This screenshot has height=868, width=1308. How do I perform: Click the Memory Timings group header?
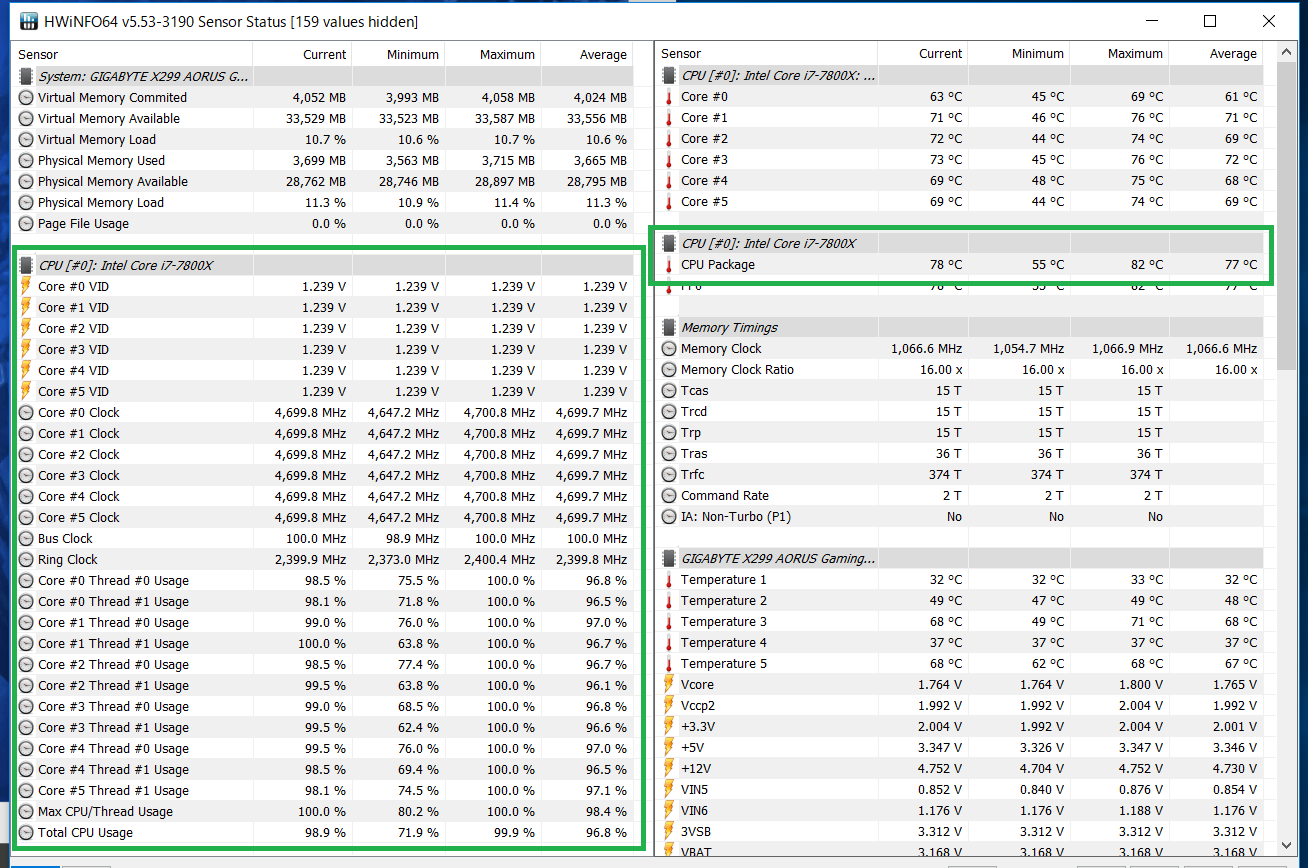(x=960, y=327)
